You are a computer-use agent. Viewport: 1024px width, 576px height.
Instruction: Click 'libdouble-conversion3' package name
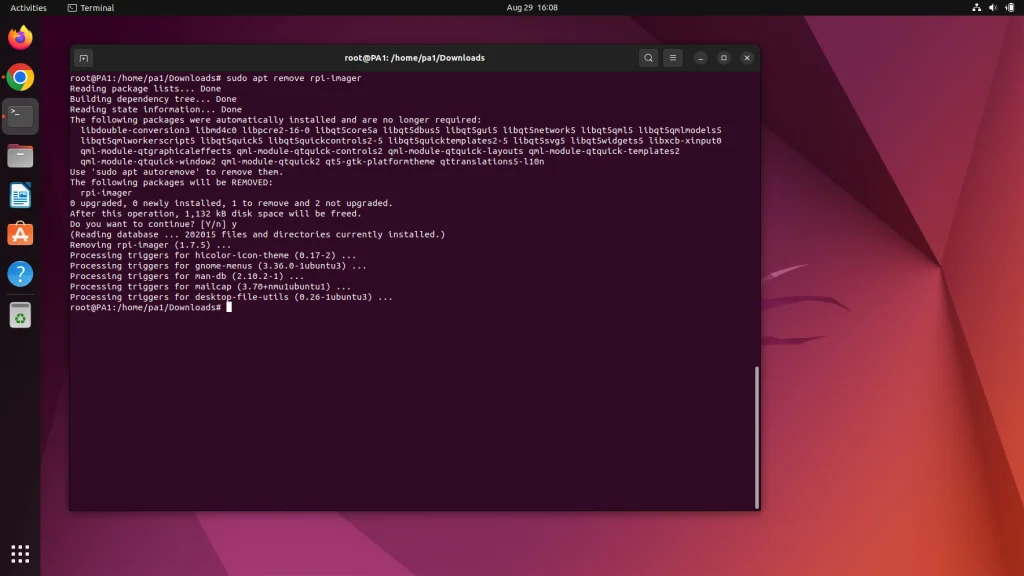pos(135,131)
